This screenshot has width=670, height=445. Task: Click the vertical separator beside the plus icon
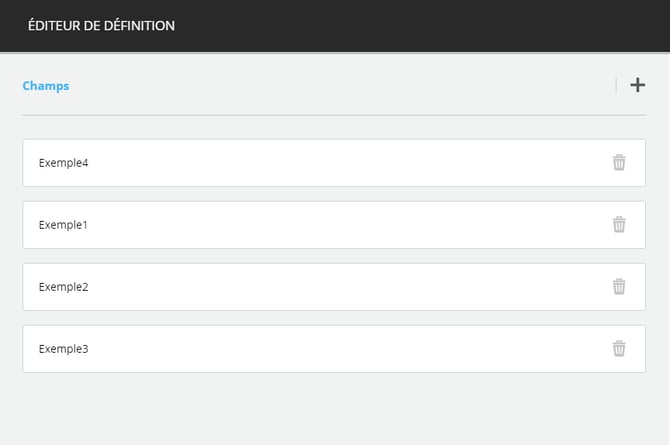click(616, 85)
